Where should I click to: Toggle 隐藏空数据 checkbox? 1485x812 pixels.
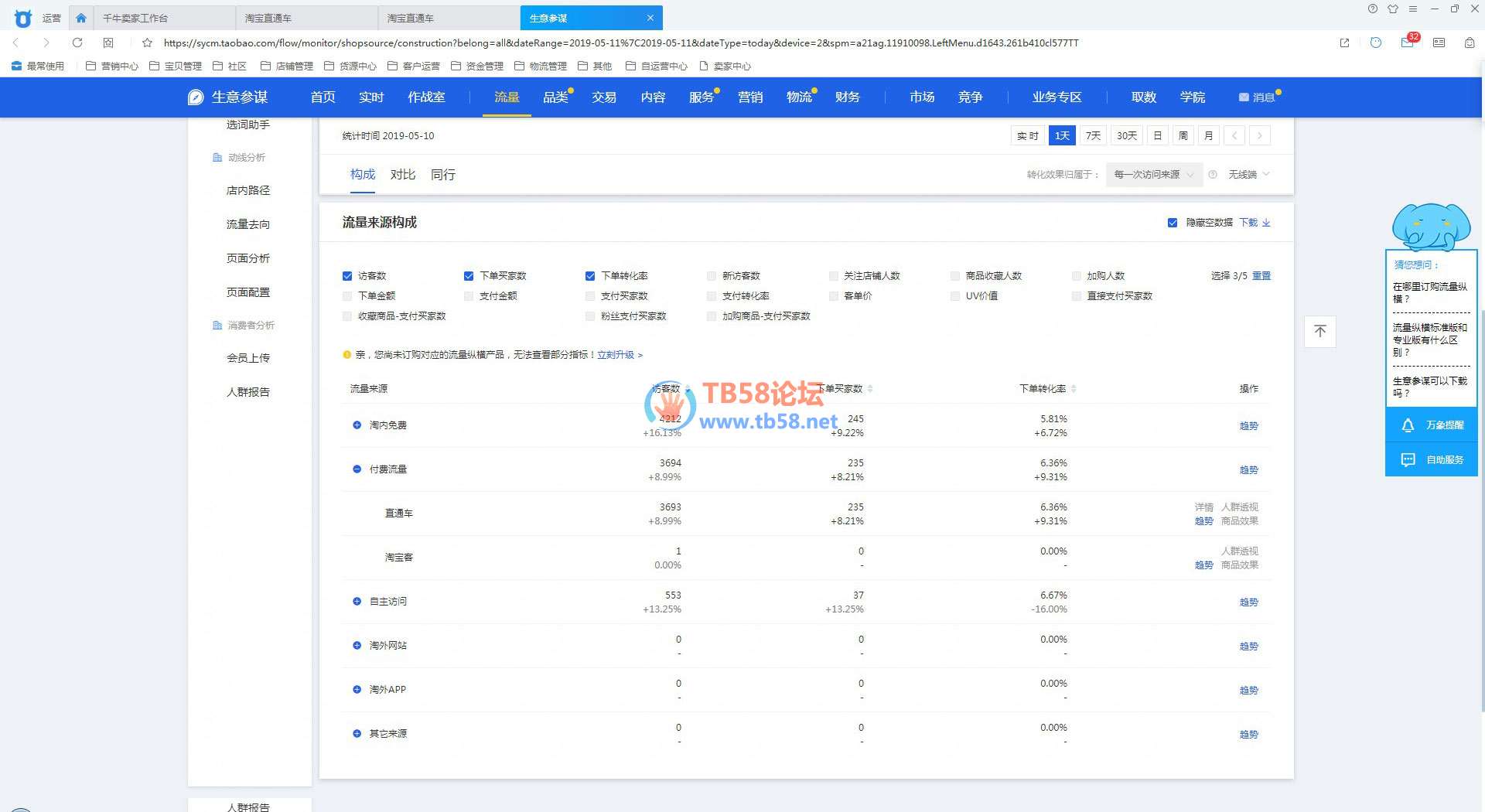1173,223
